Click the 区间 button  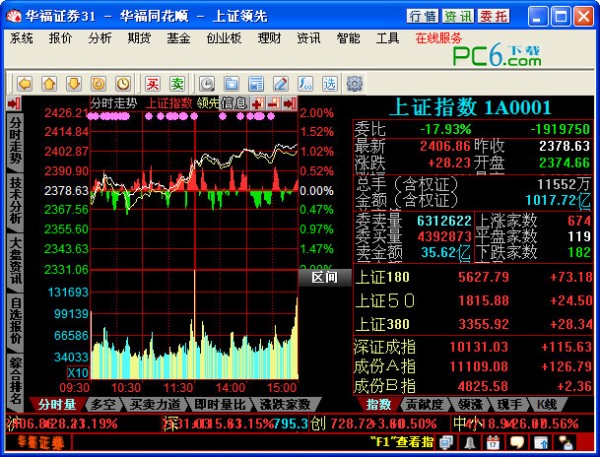(324, 277)
